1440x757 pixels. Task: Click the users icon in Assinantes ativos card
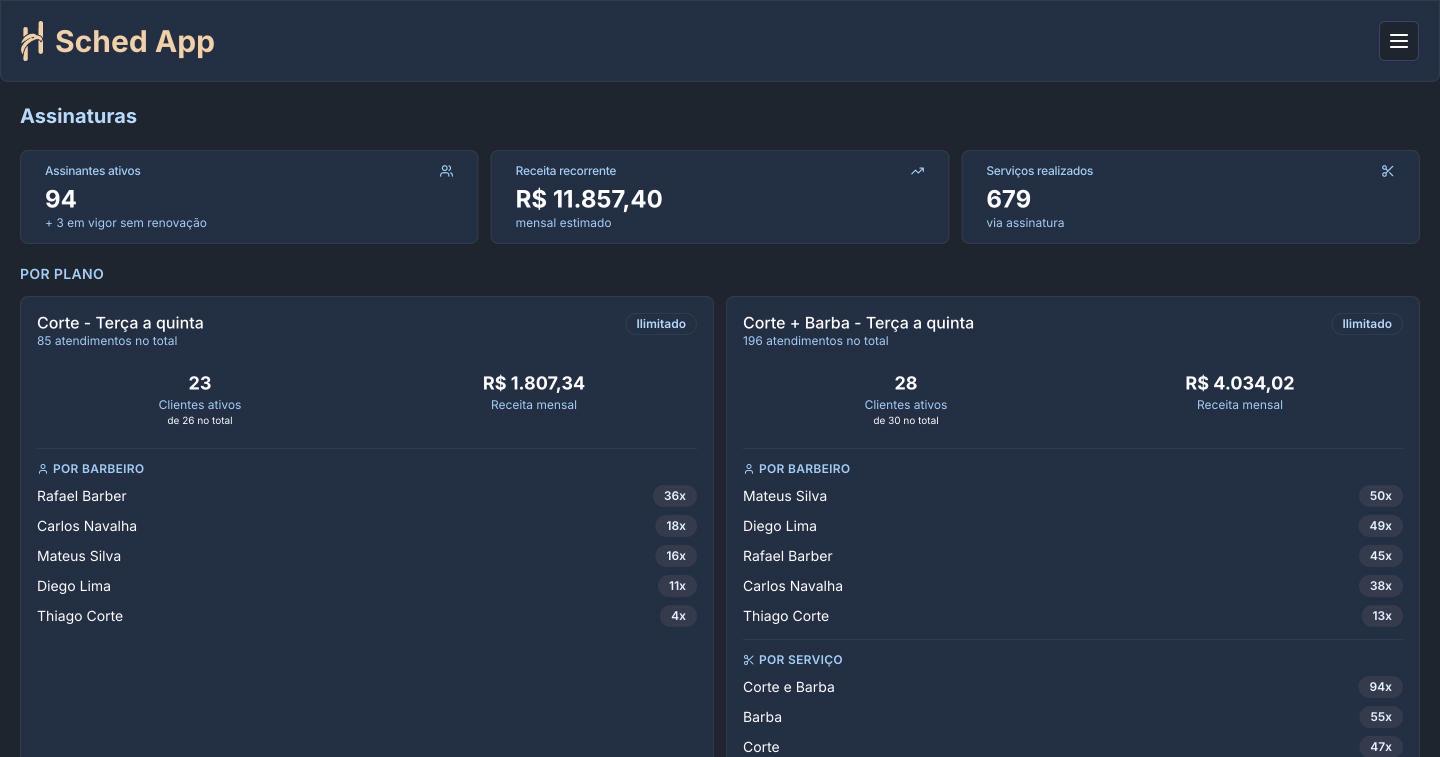tap(446, 171)
